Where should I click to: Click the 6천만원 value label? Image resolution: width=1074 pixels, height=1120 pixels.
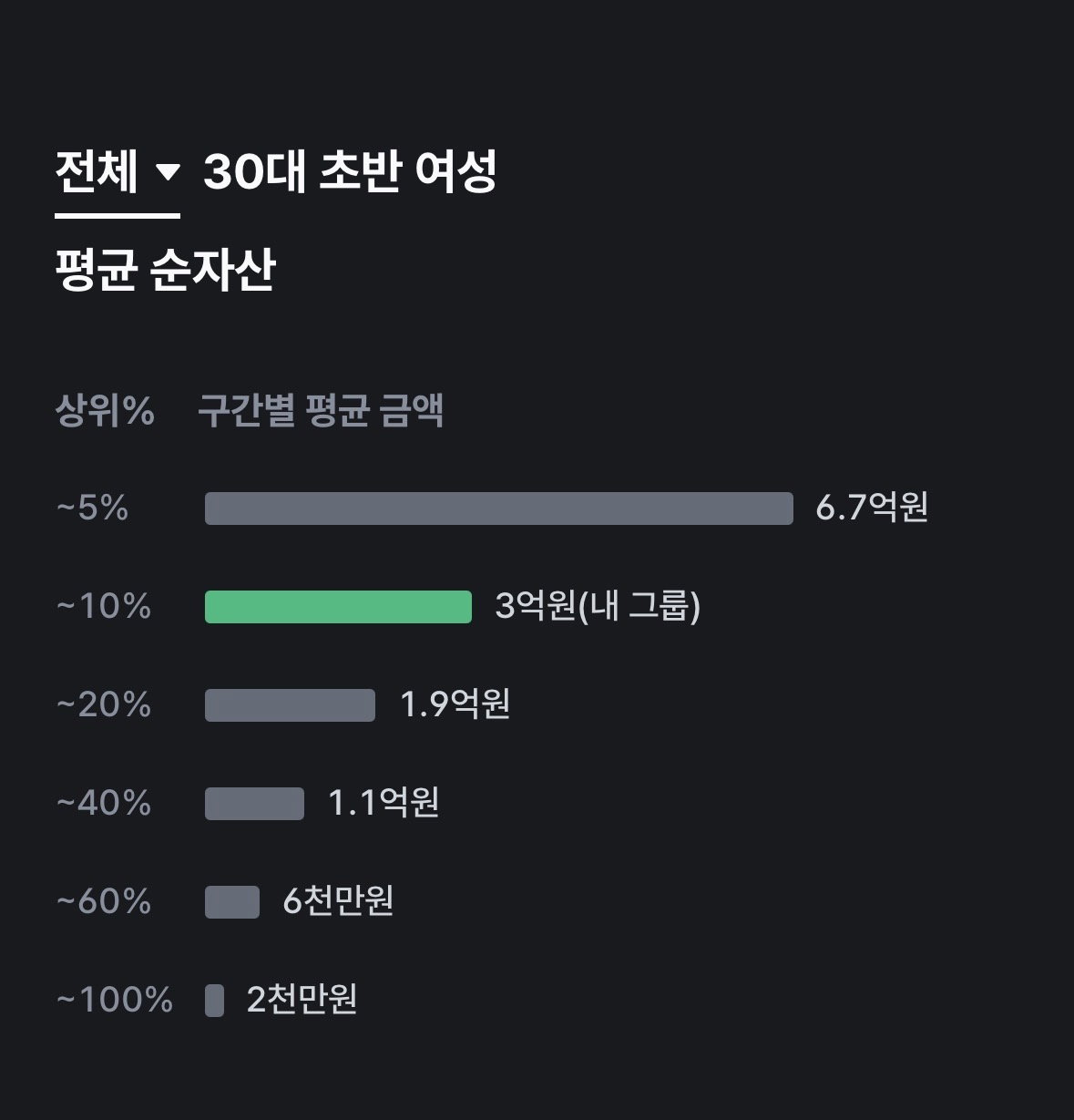338,901
